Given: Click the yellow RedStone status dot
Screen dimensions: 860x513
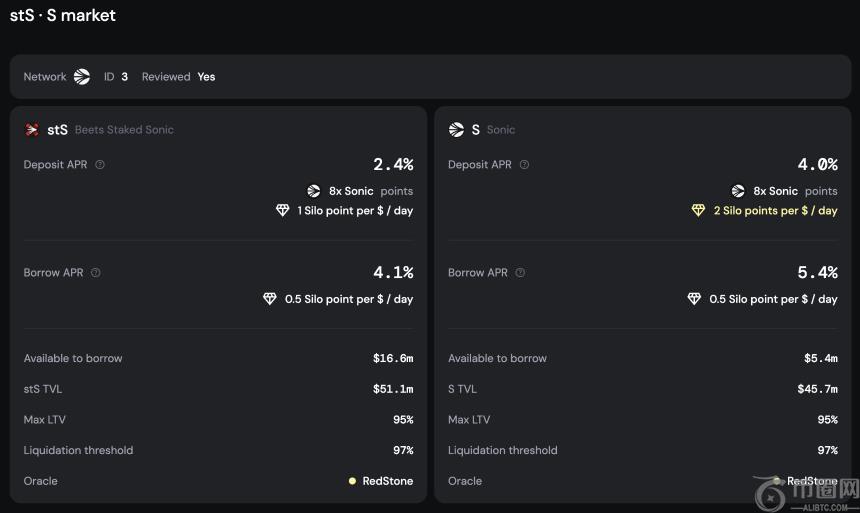Looking at the screenshot, I should (352, 481).
